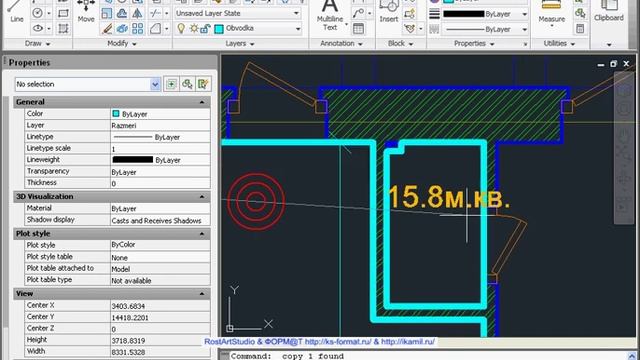Select the Trim tool
This screenshot has width=640, height=360.
pyautogui.click(x=155, y=13)
